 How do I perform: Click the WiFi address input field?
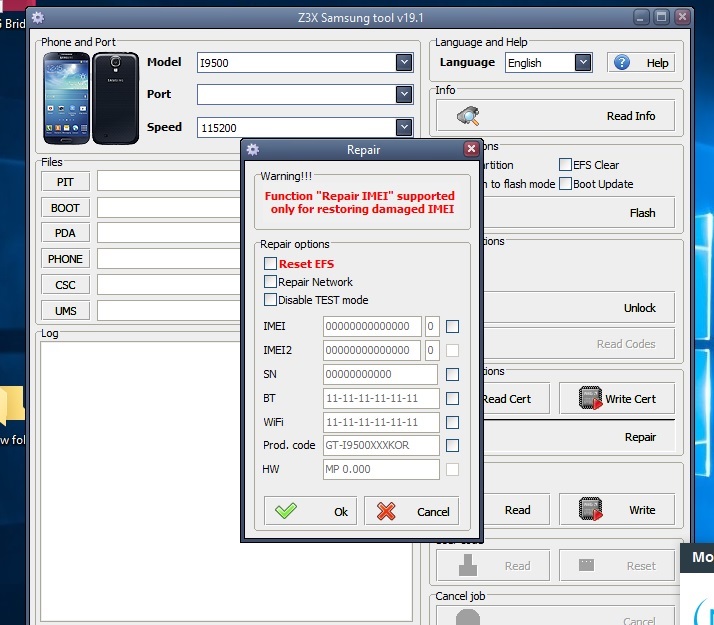381,422
